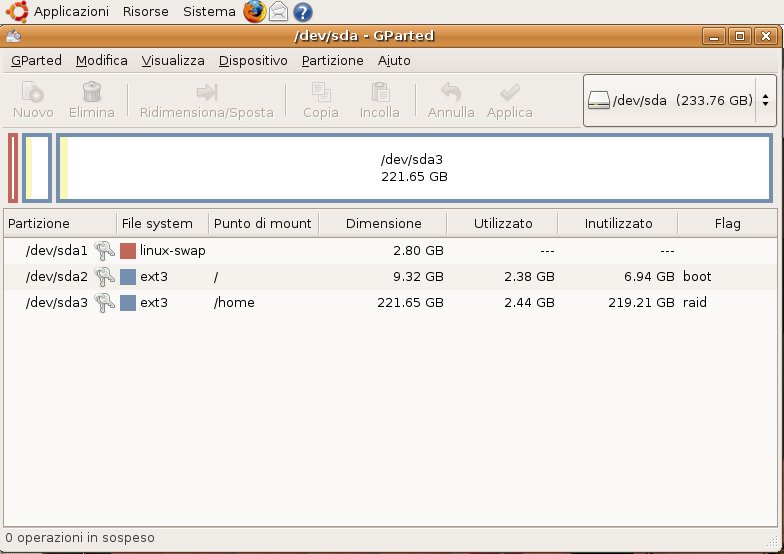This screenshot has height=554, width=784.
Task: Open the Partizione menu
Action: [332, 60]
